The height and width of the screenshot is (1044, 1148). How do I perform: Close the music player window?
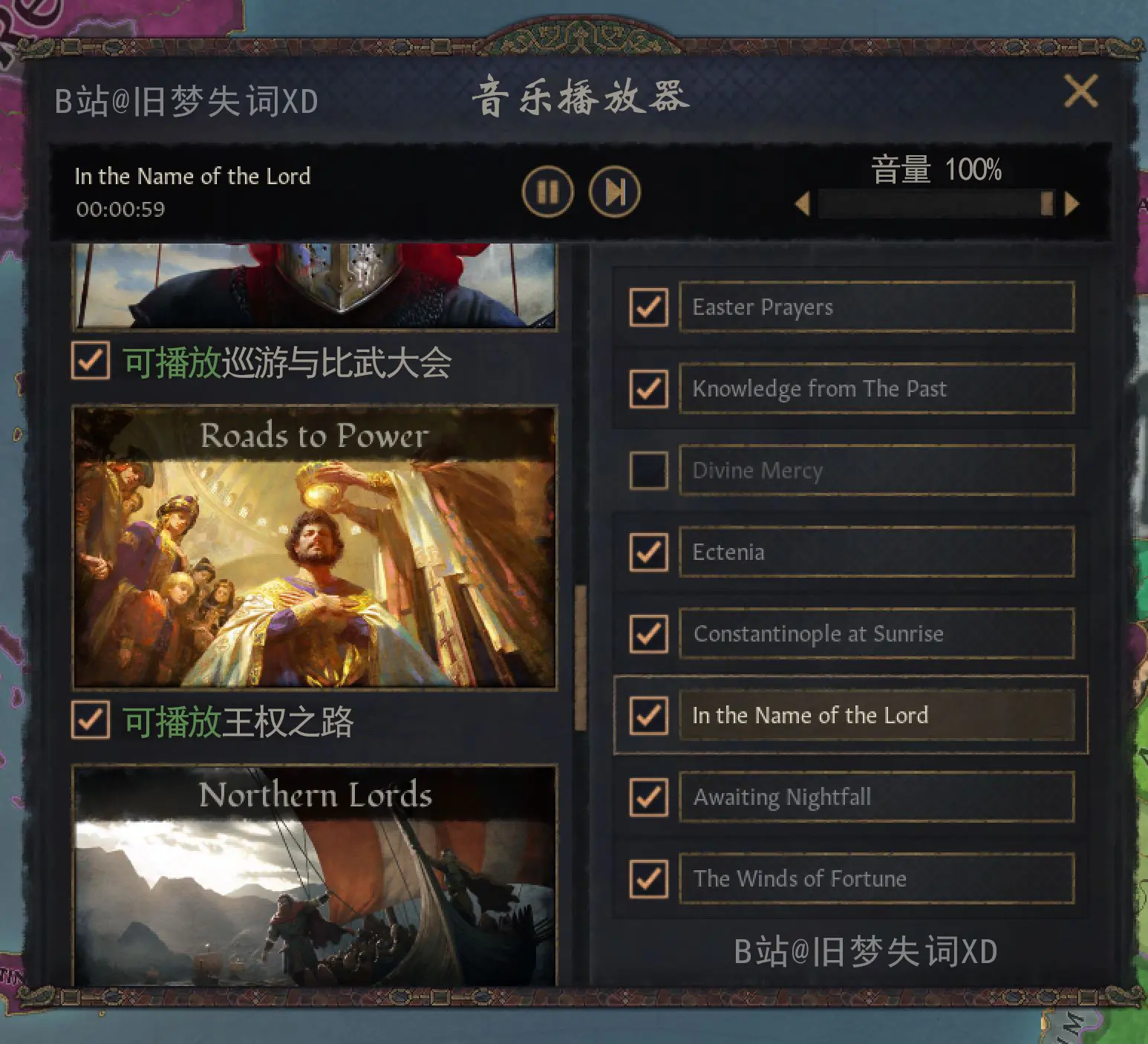pos(1080,91)
